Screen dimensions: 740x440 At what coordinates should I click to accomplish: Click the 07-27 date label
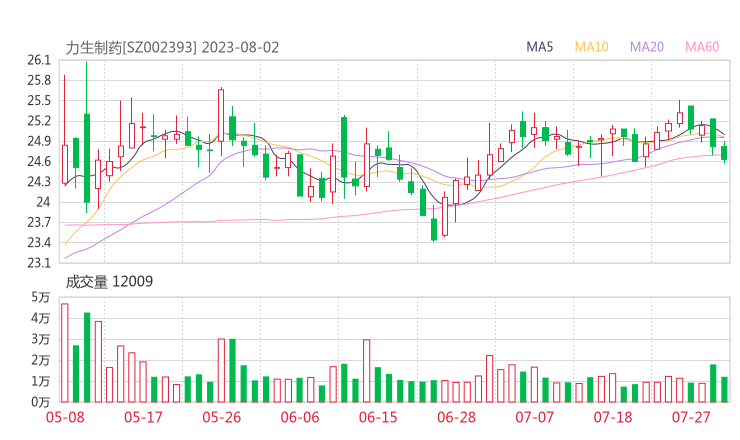[691, 417]
